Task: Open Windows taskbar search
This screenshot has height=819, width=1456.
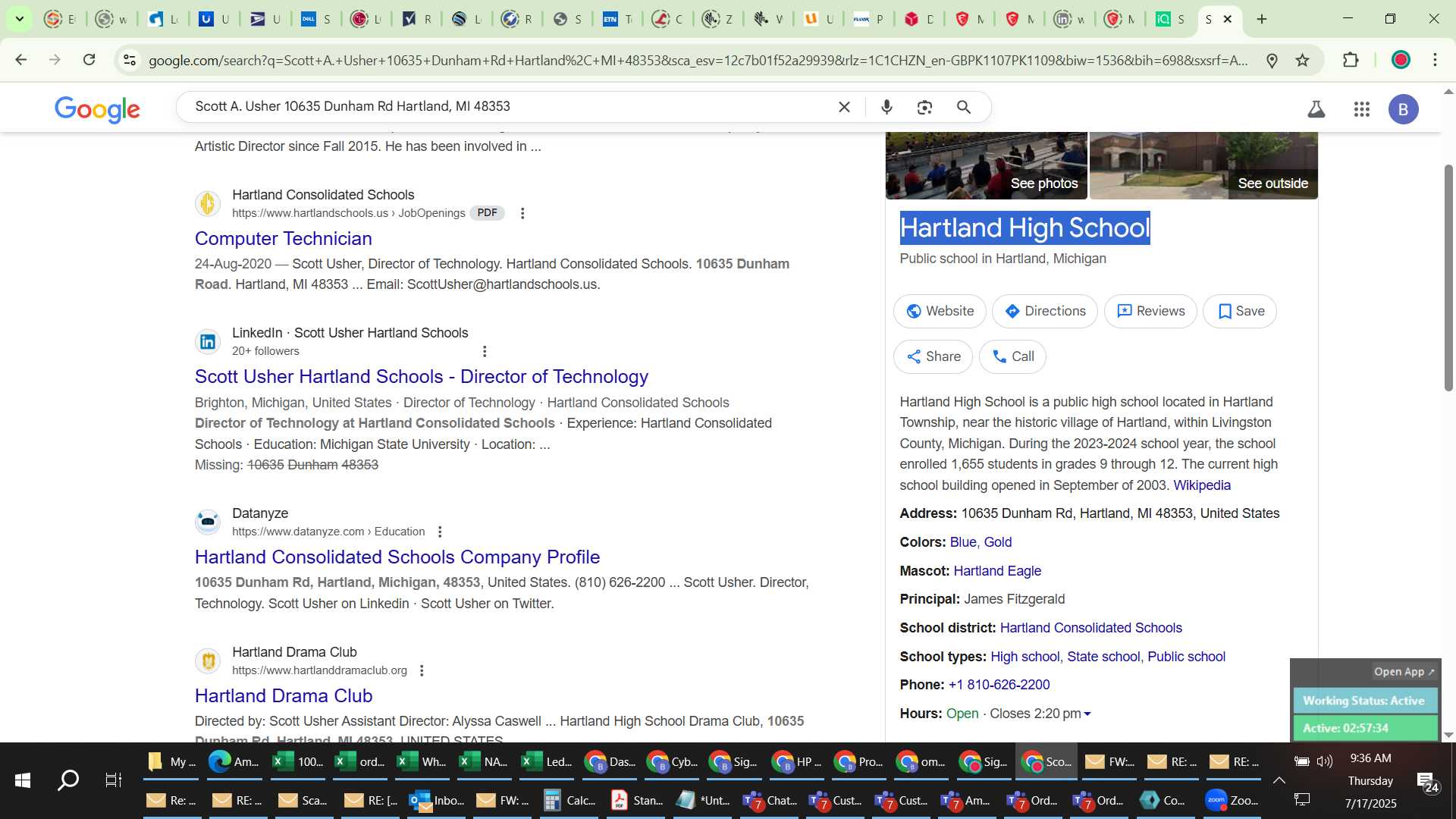Action: [68, 780]
